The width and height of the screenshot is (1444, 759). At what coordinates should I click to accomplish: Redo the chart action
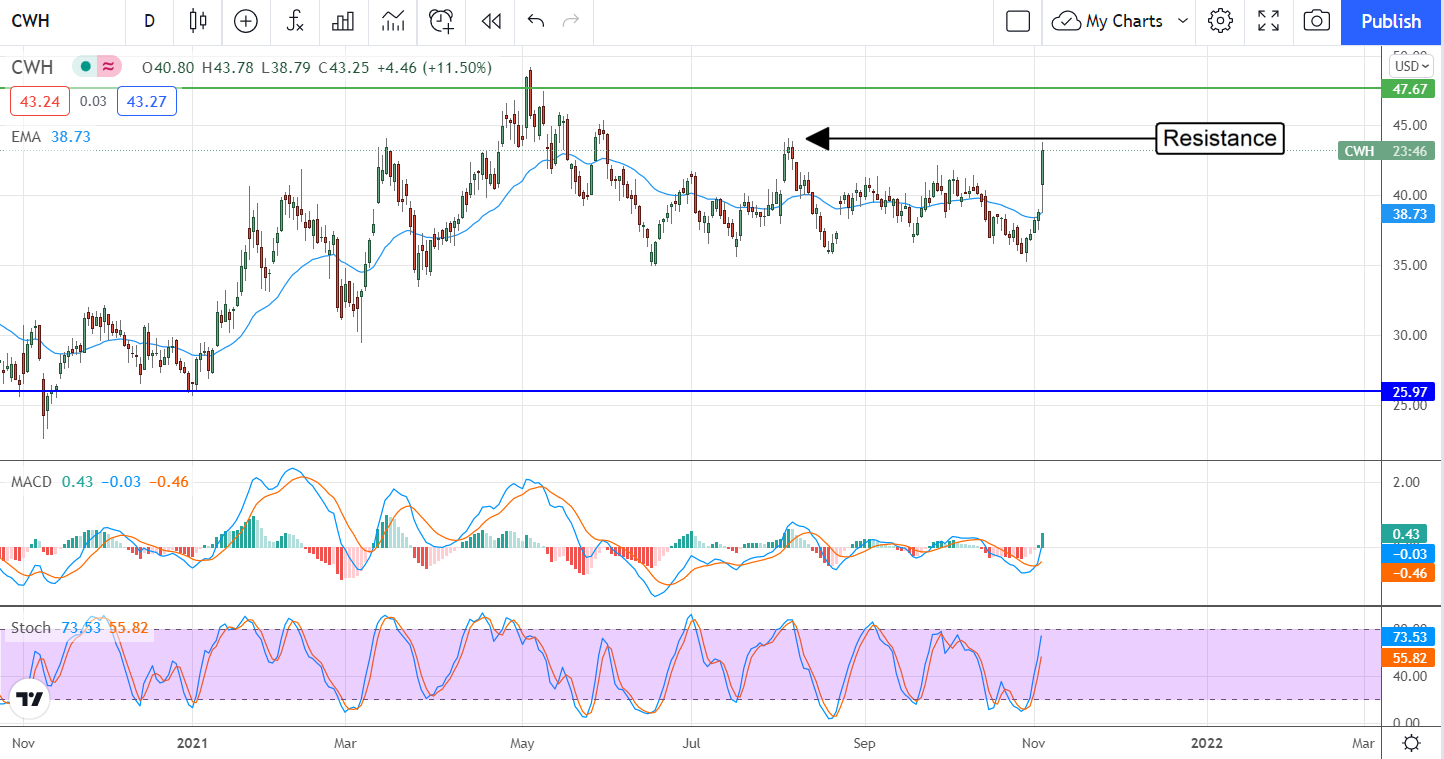[x=571, y=21]
